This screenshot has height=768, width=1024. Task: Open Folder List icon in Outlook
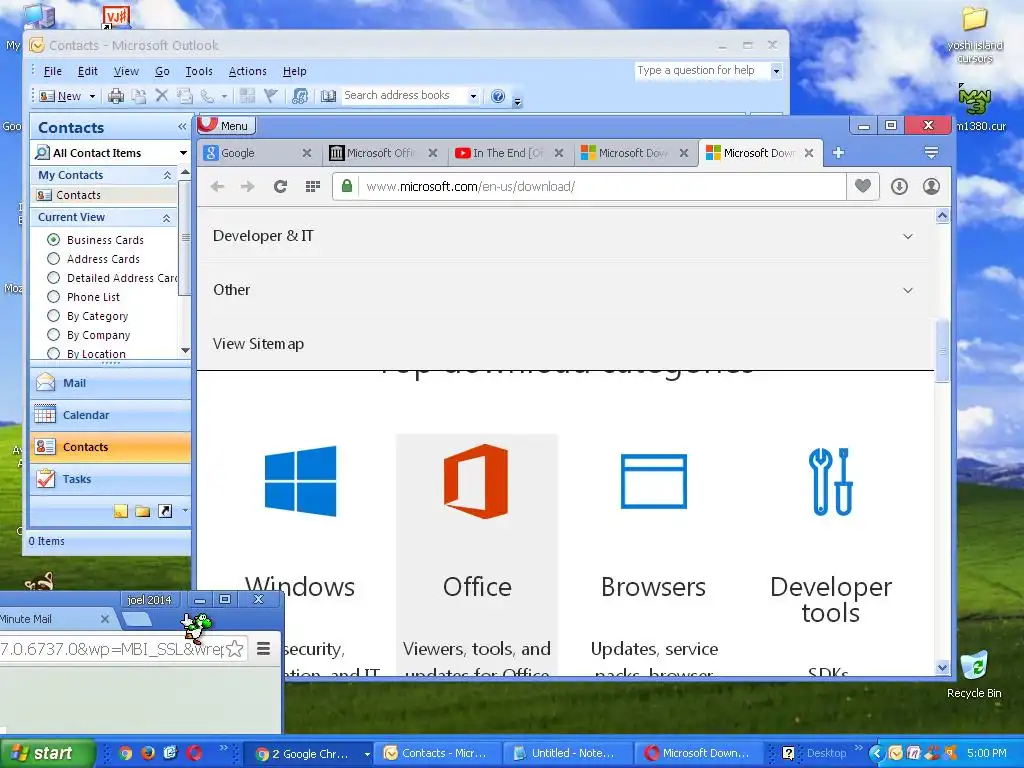(142, 511)
